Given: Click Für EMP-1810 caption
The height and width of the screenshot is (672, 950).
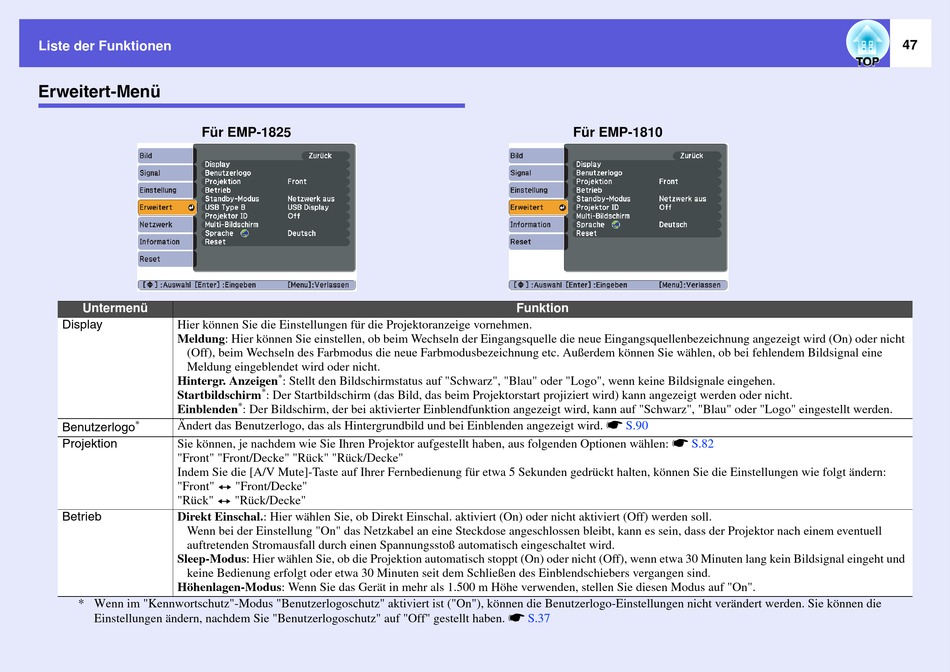Looking at the screenshot, I should click(x=617, y=132).
